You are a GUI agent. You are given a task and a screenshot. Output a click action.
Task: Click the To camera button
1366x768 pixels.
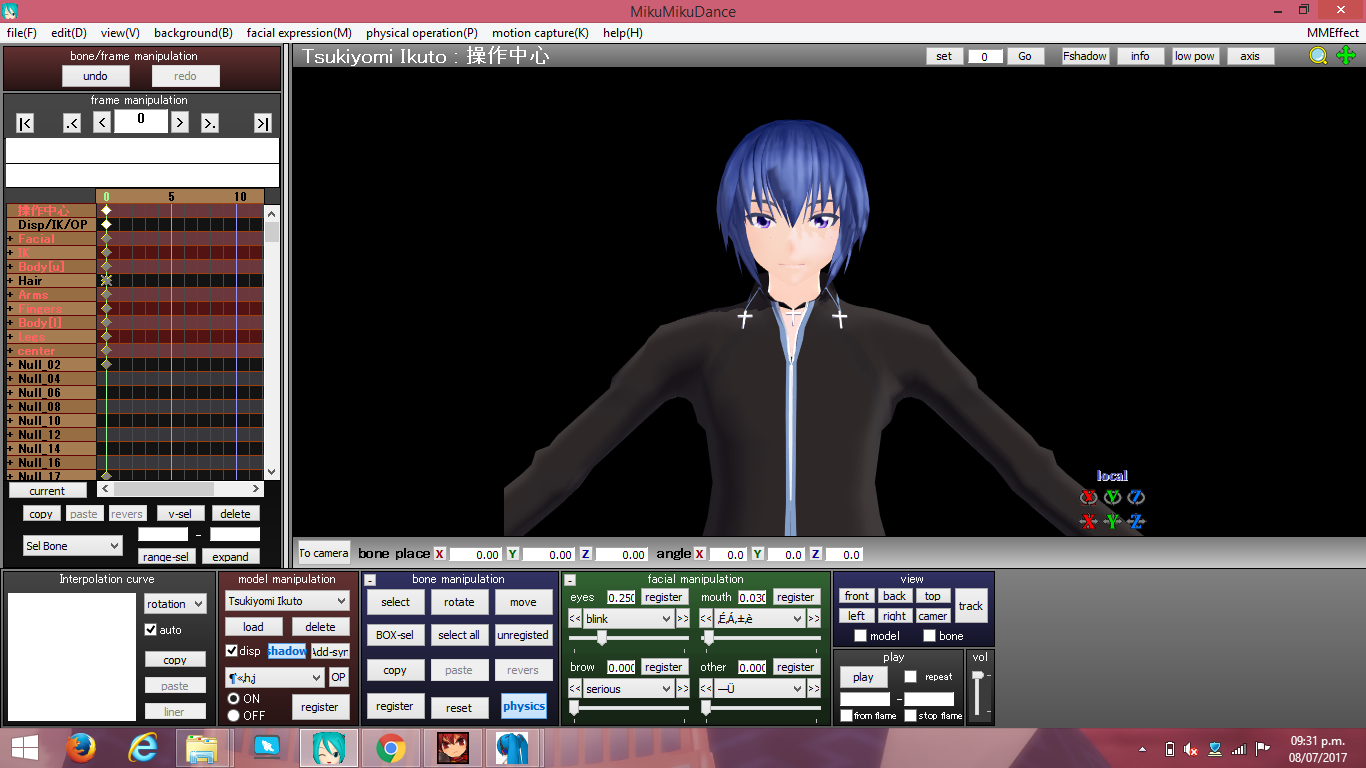pos(324,553)
